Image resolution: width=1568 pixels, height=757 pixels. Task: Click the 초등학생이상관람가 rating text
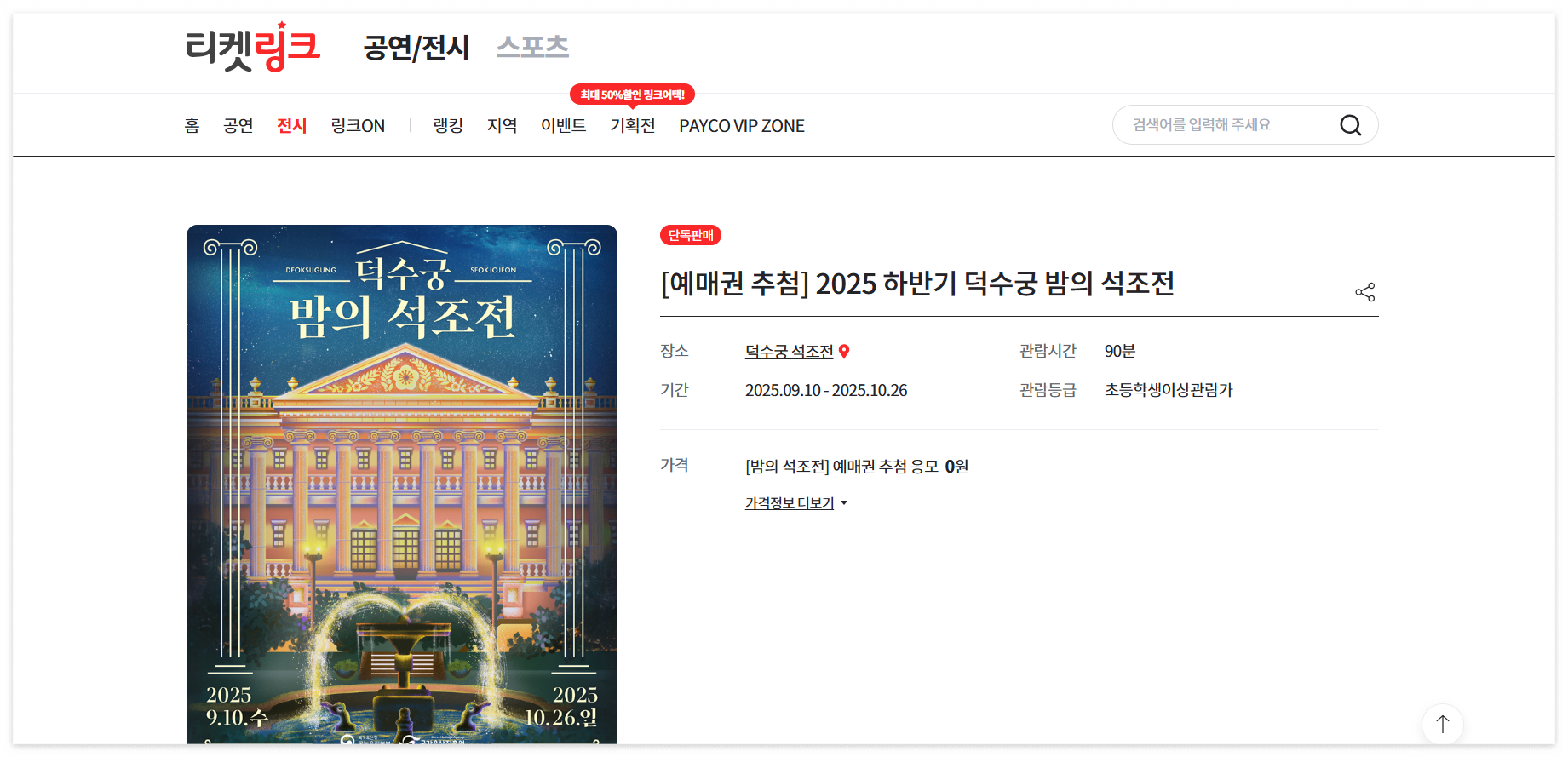tap(1169, 390)
